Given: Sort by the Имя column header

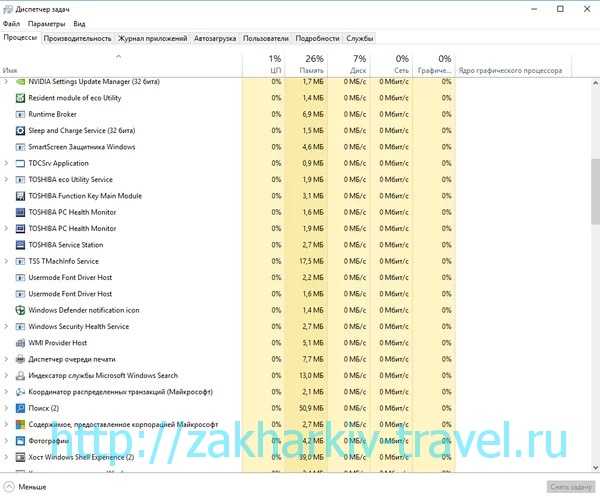Looking at the screenshot, I should coord(121,64).
